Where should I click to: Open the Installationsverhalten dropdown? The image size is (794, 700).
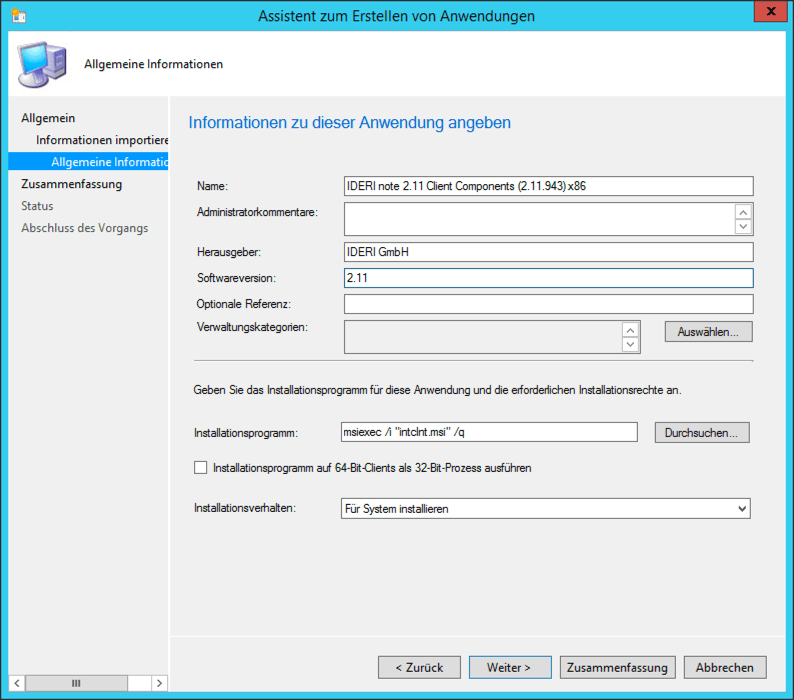pos(545,509)
